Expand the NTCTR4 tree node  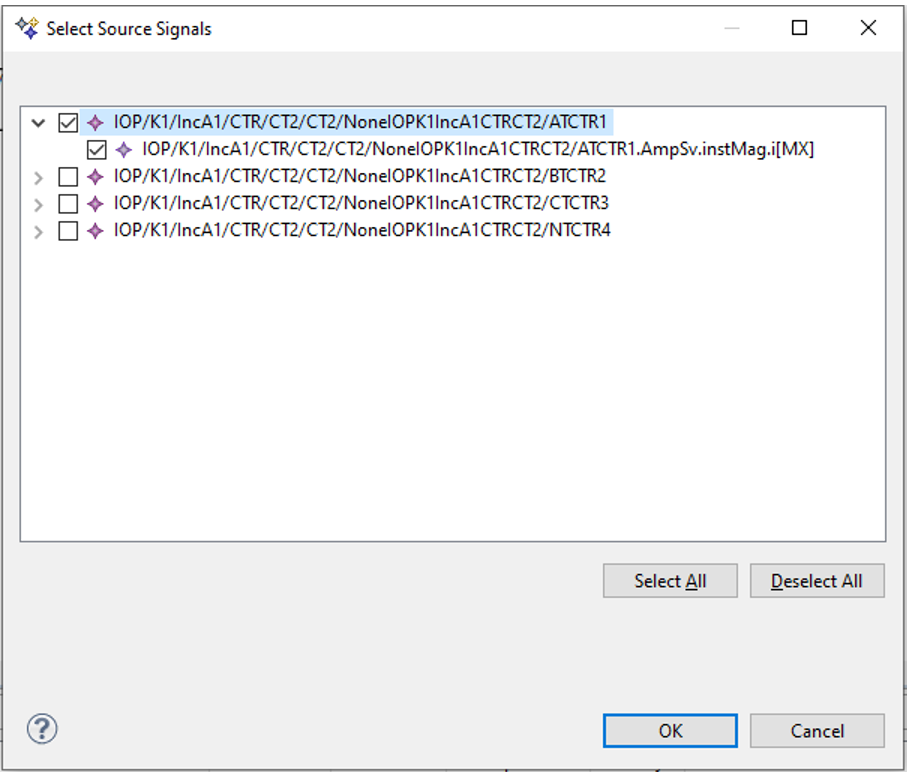[x=39, y=232]
